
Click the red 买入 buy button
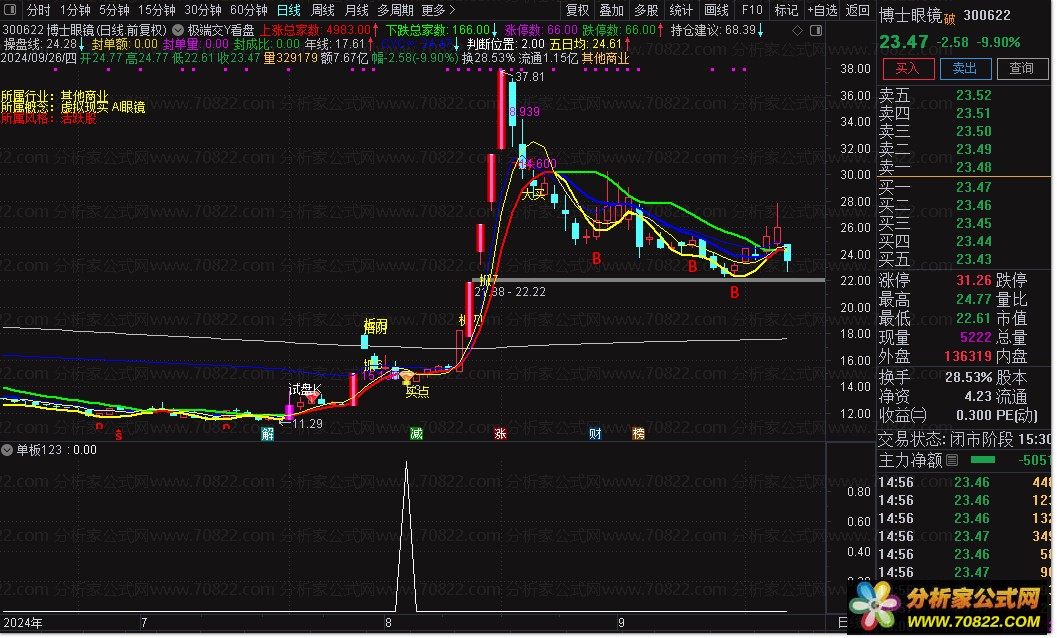pos(908,68)
